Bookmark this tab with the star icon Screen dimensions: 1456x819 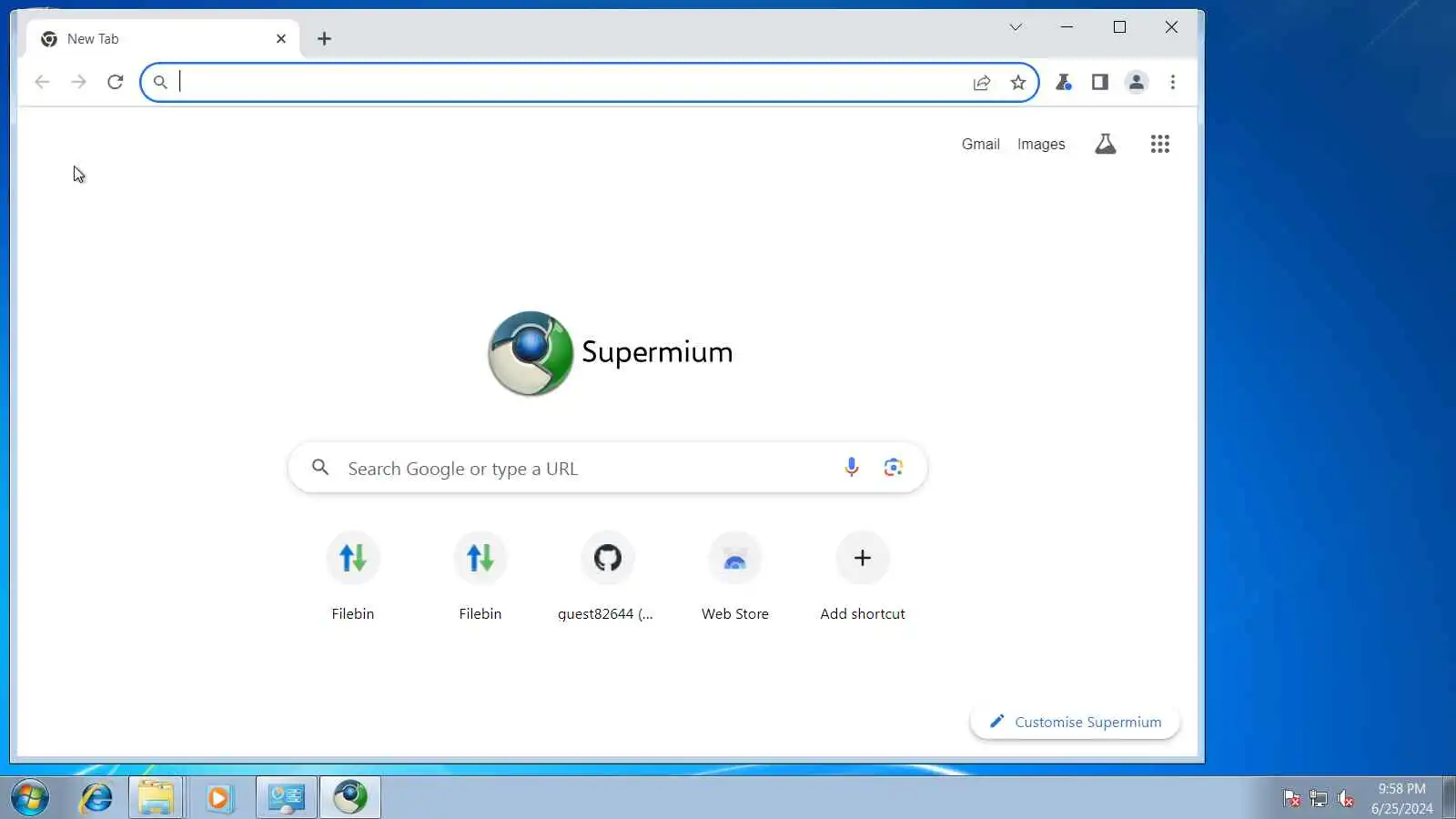pyautogui.click(x=1018, y=83)
